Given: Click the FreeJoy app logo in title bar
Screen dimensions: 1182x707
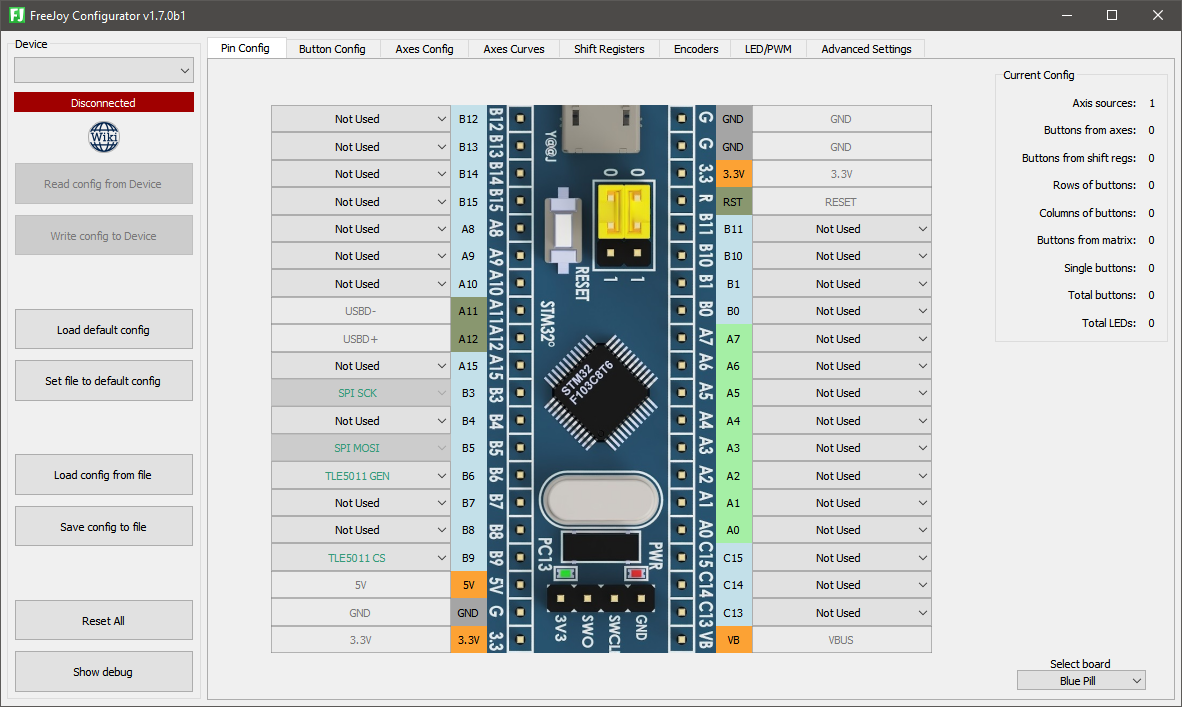Looking at the screenshot, I should coord(17,15).
